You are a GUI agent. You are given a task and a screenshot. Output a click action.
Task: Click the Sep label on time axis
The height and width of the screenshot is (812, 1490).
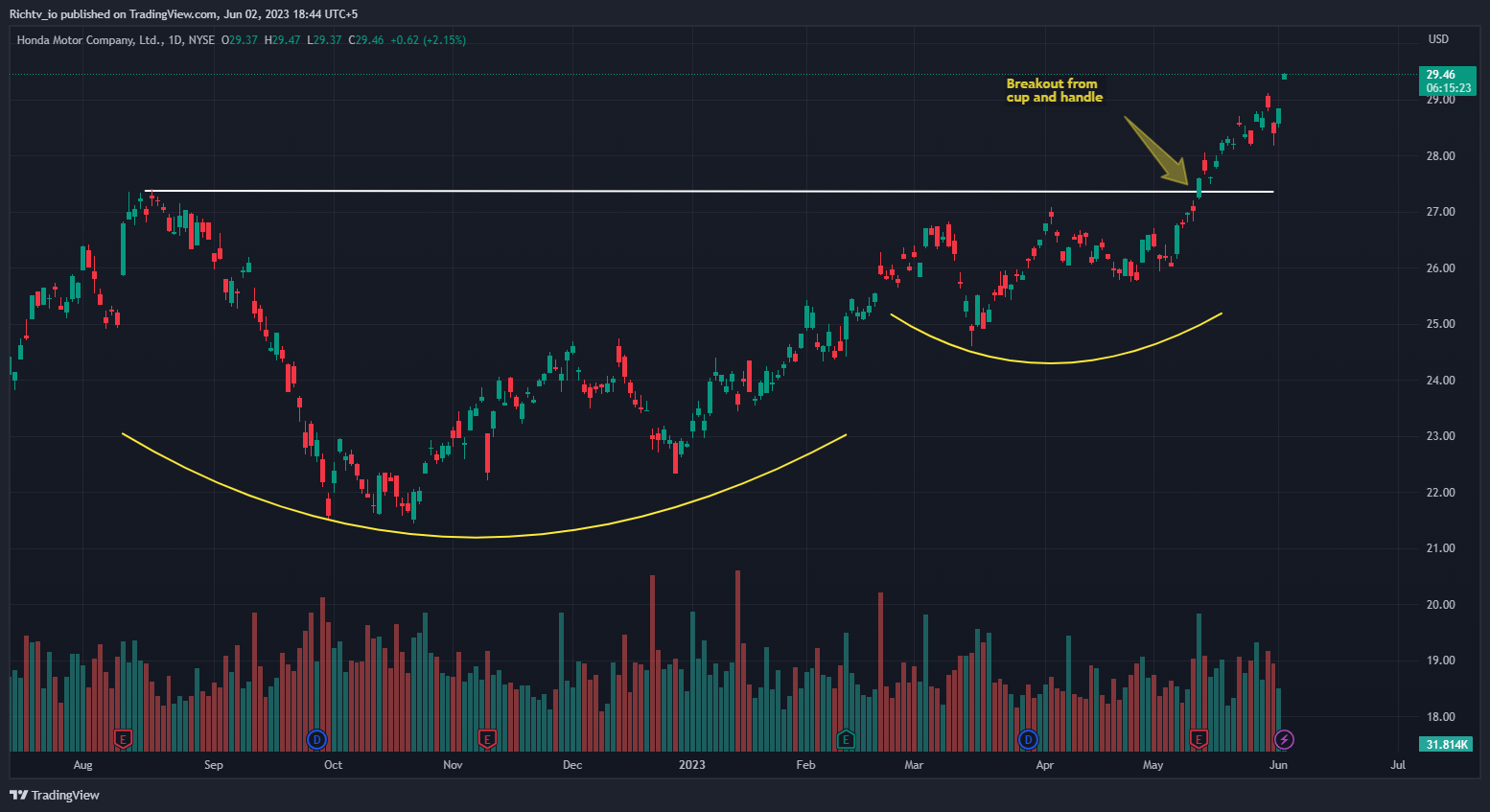click(214, 765)
